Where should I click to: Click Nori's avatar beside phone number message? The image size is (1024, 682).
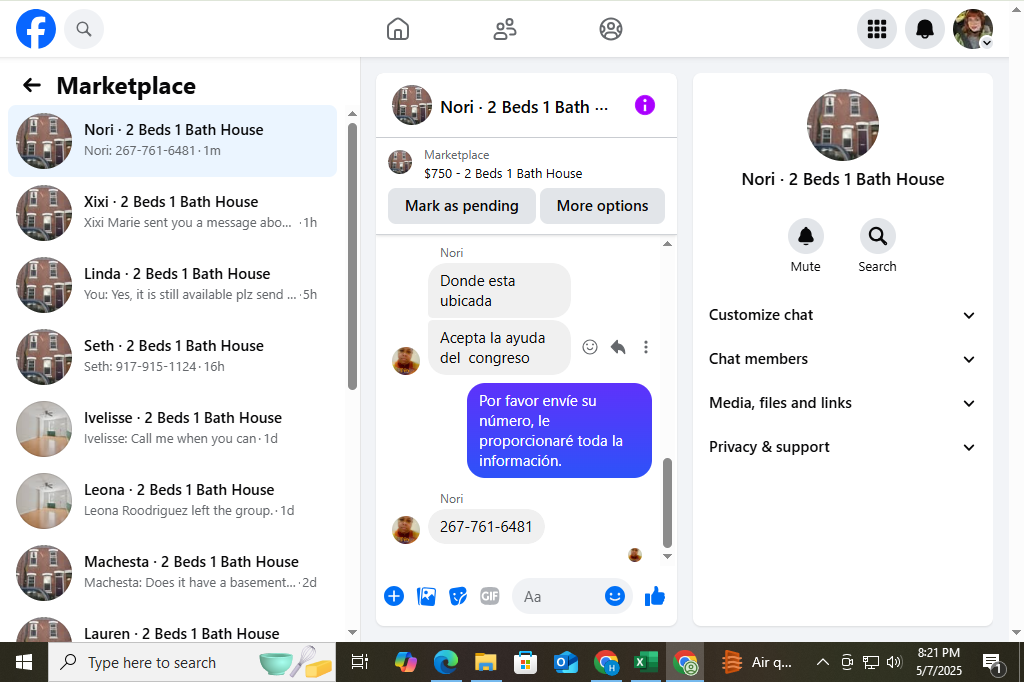(x=406, y=530)
